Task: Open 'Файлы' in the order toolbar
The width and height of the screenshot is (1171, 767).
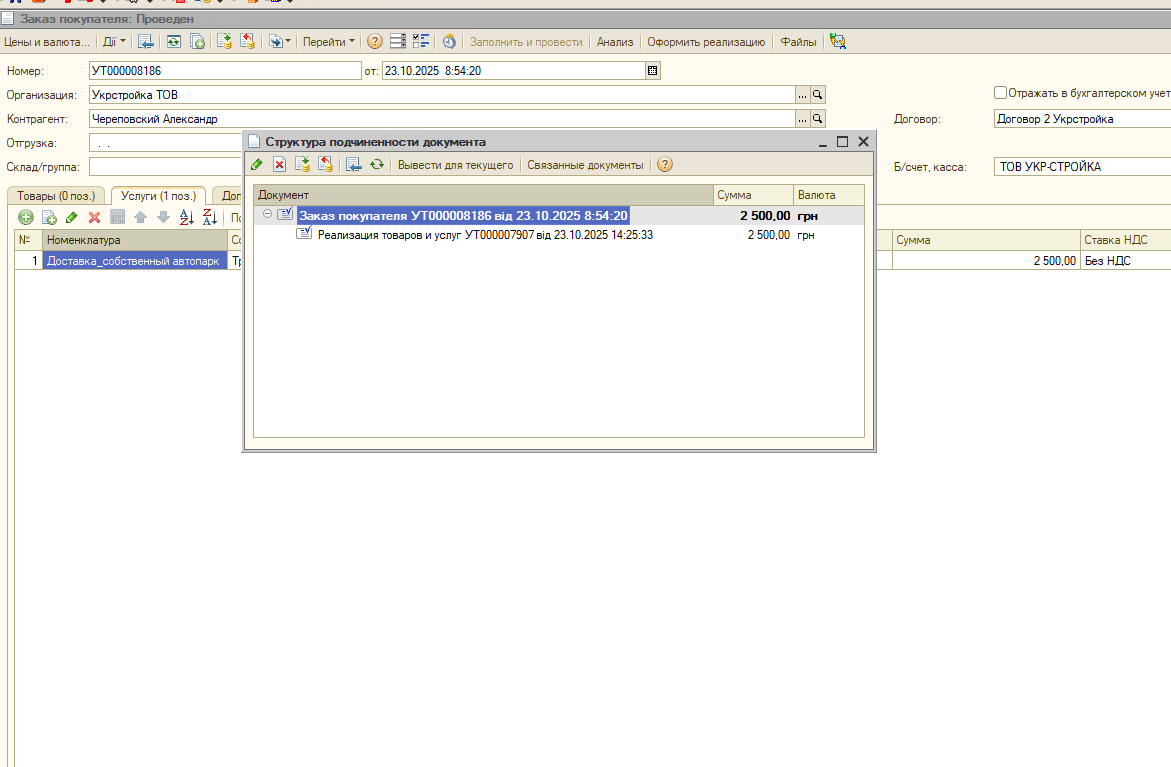Action: (798, 42)
